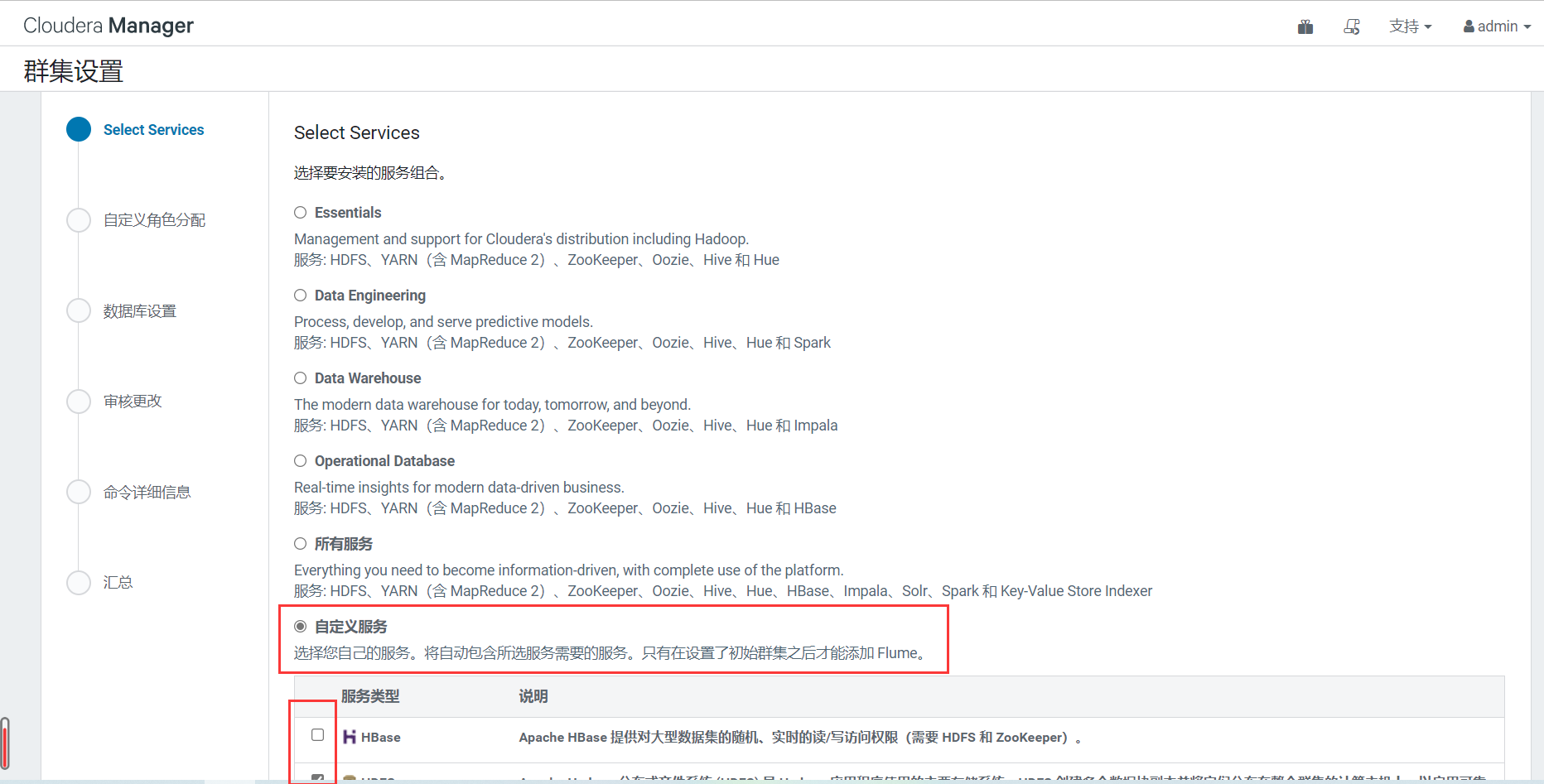This screenshot has width=1544, height=784.
Task: Click the 数据库设置 step circle
Action: [x=79, y=311]
